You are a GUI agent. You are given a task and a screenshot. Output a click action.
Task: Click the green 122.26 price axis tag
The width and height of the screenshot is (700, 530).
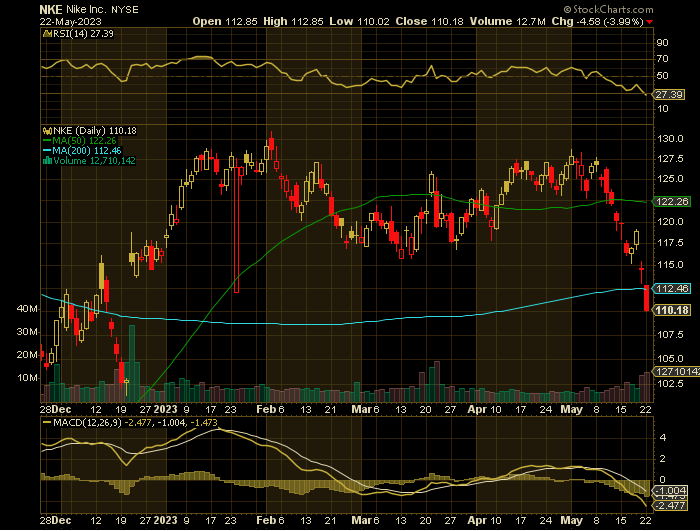[x=672, y=201]
